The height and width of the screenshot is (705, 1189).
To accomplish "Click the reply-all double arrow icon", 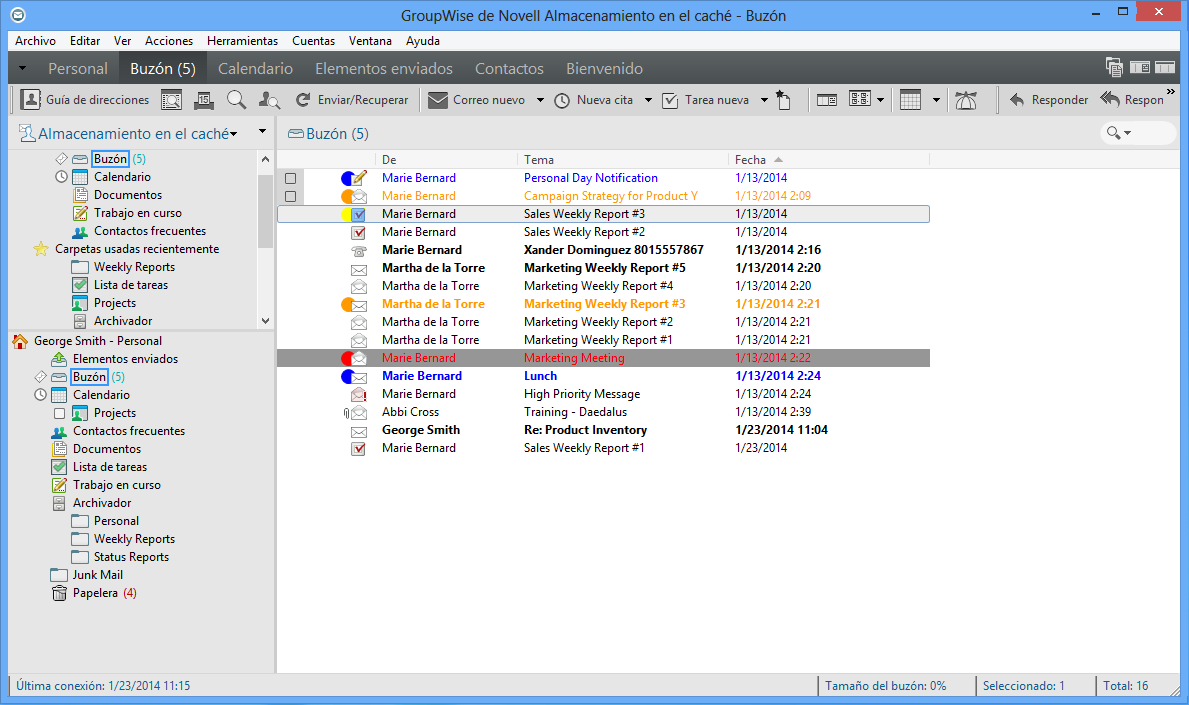I will (1110, 99).
